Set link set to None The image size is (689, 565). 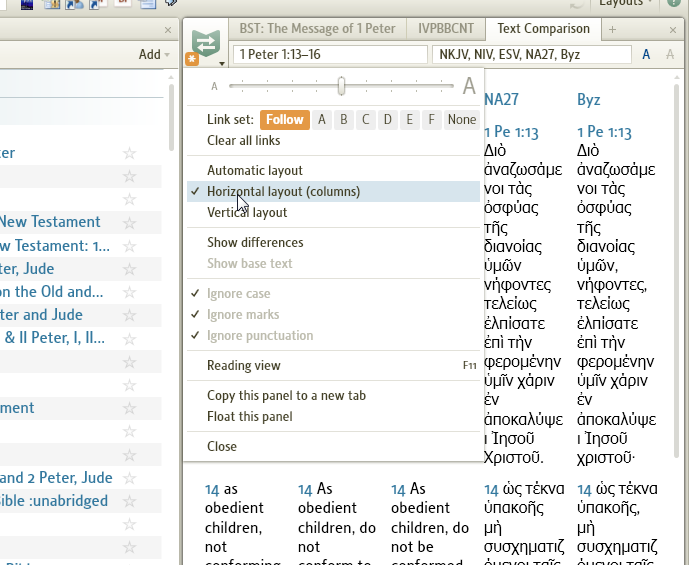(462, 120)
